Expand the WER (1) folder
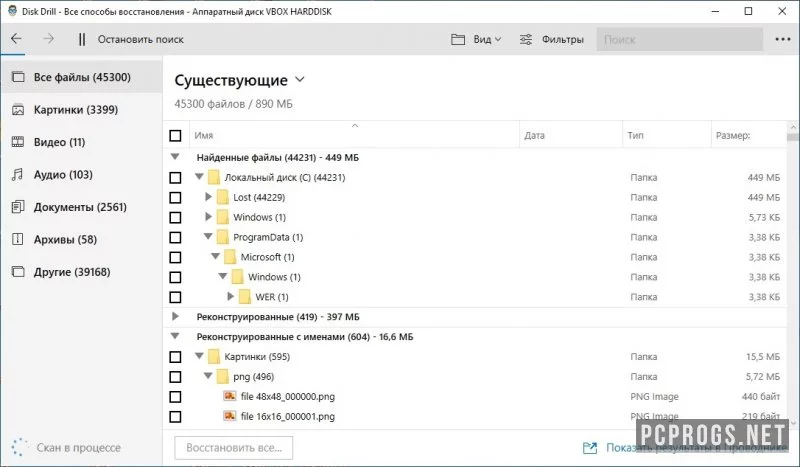The height and width of the screenshot is (467, 800). coord(231,296)
